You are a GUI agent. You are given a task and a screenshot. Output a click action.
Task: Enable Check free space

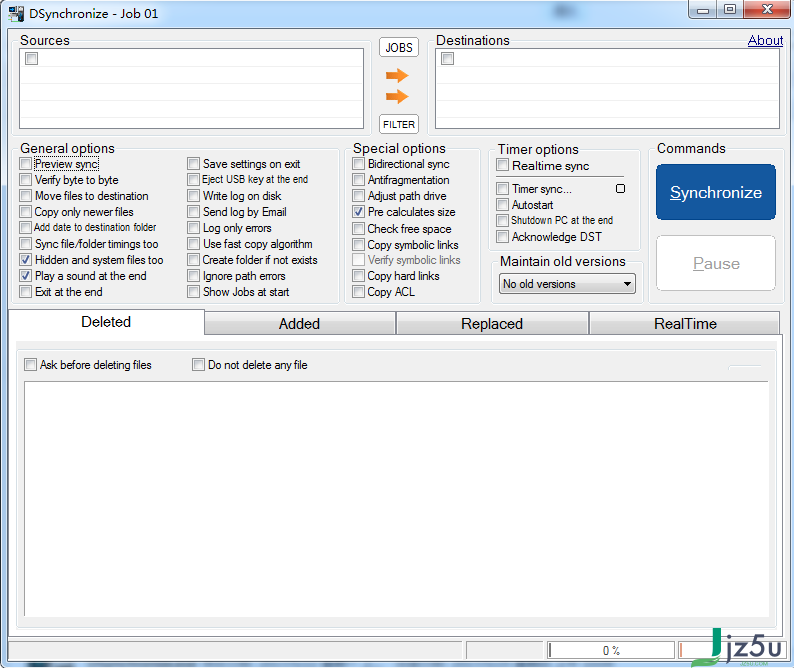click(x=359, y=228)
